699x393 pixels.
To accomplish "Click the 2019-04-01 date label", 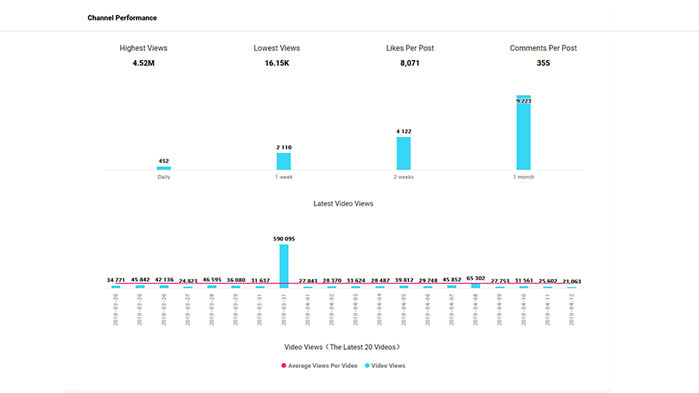I will pyautogui.click(x=308, y=310).
